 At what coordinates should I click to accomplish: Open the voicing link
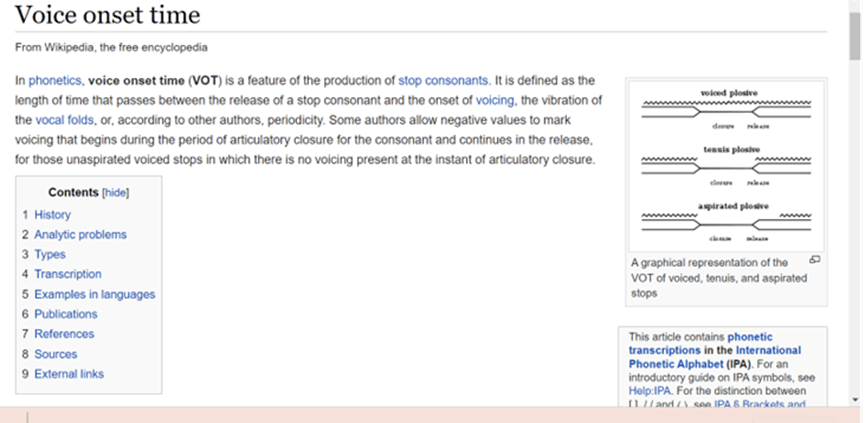pos(495,100)
